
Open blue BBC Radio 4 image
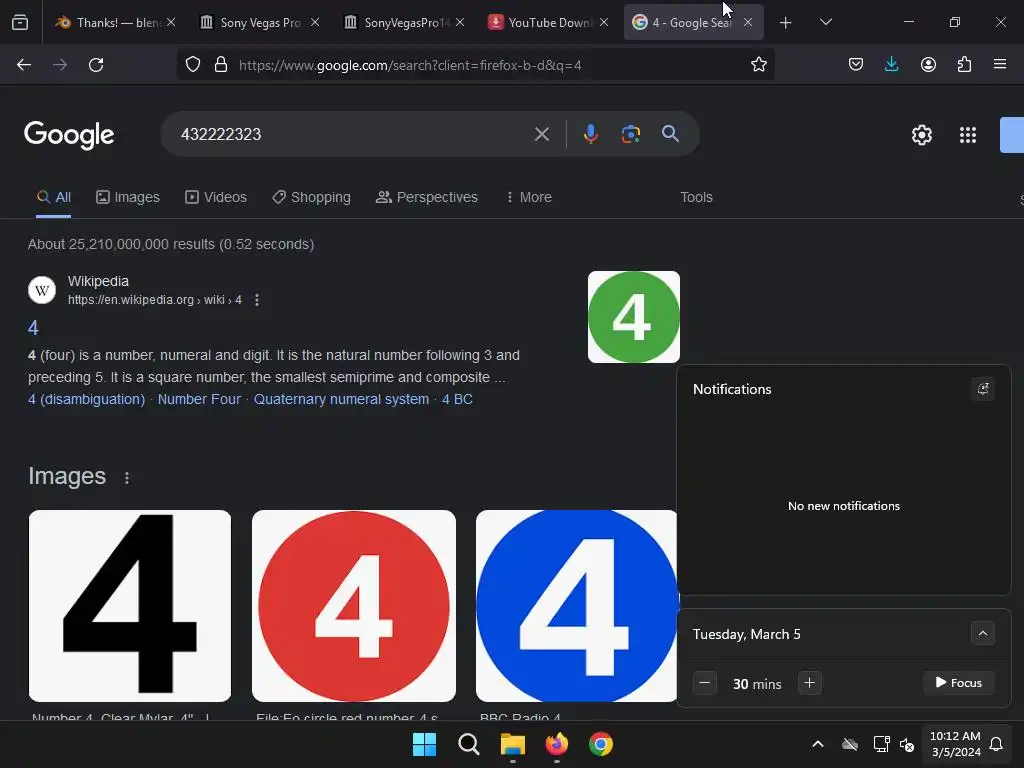click(x=576, y=606)
